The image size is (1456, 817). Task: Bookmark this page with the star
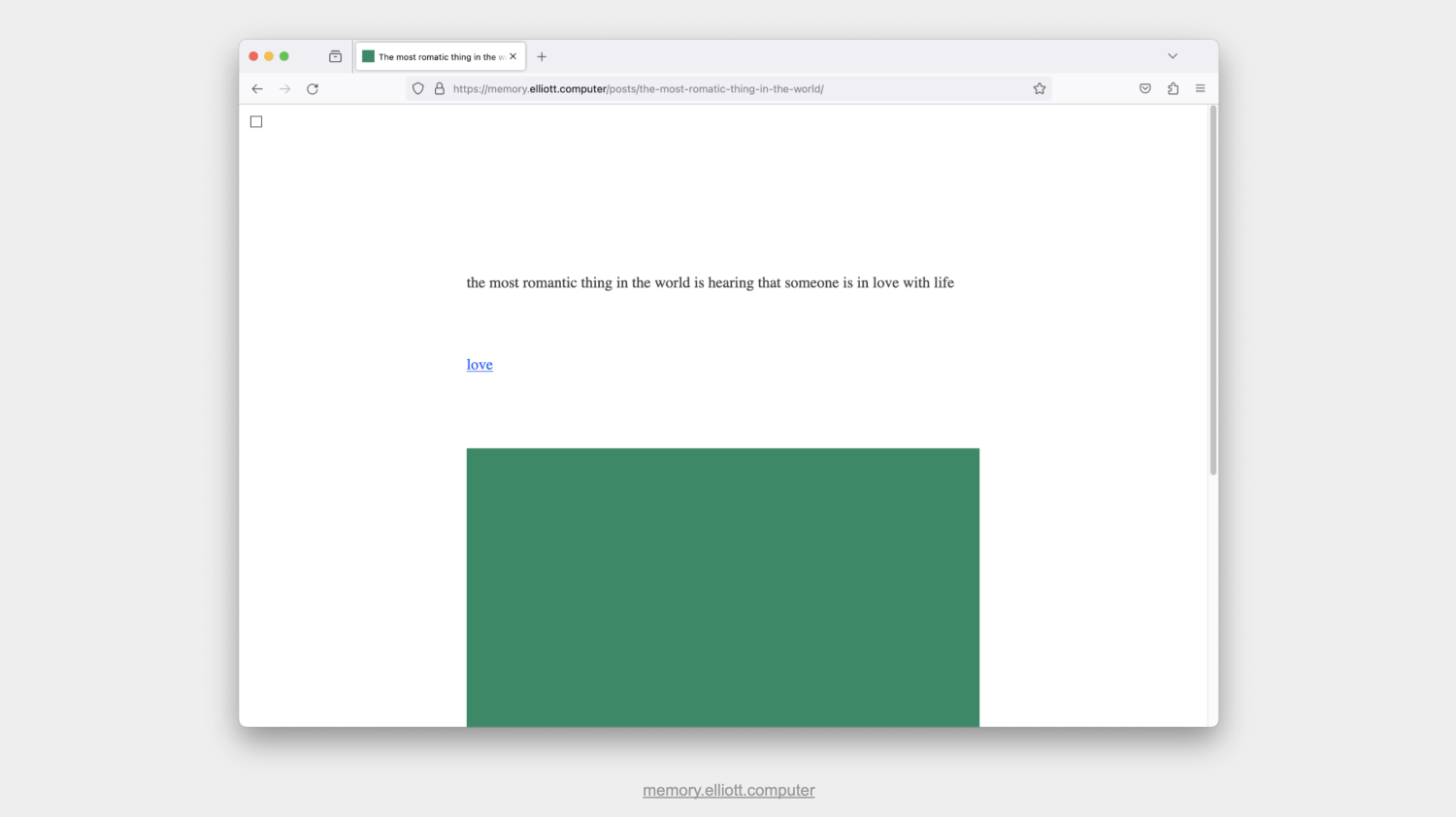point(1040,88)
